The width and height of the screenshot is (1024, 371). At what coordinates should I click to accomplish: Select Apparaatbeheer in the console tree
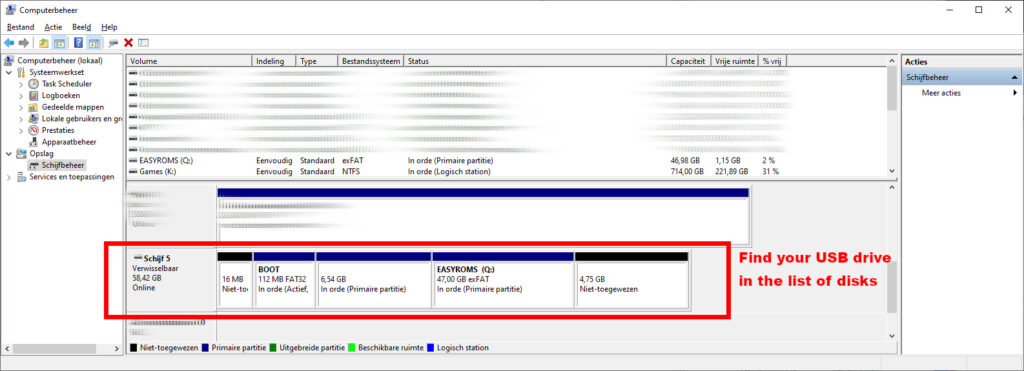coord(69,142)
